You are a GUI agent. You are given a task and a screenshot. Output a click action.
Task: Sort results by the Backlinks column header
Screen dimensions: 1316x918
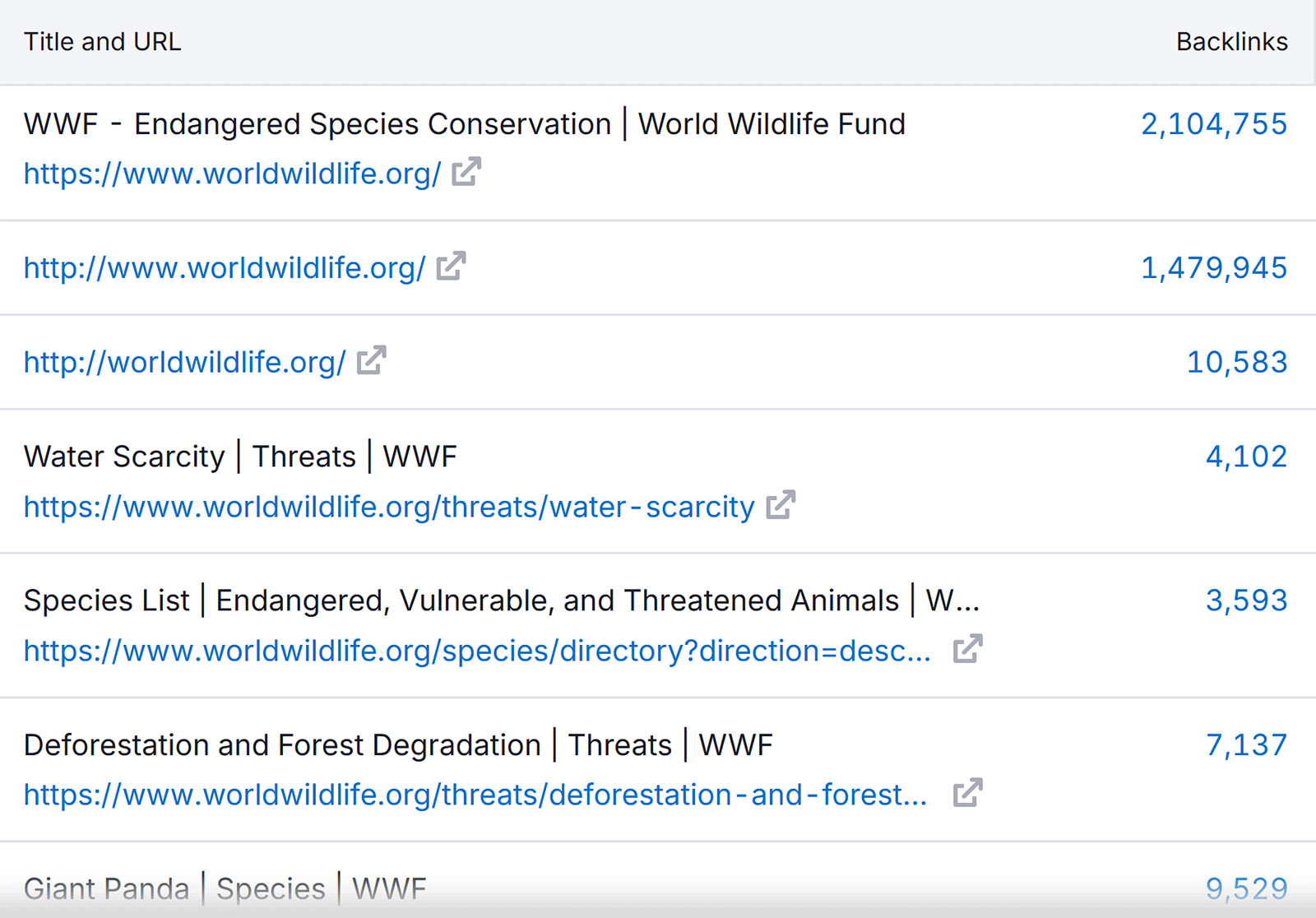click(1231, 41)
